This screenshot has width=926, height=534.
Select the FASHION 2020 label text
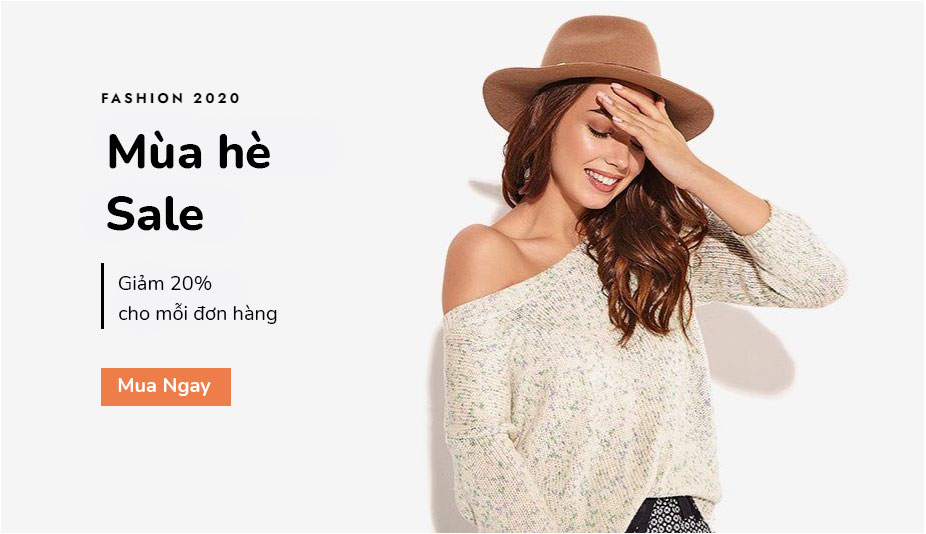click(171, 98)
